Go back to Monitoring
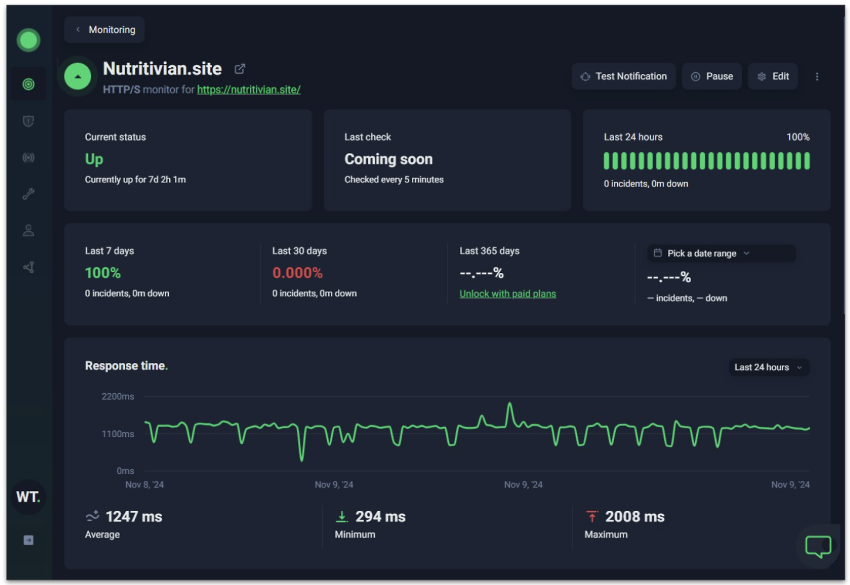This screenshot has height=585, width=850. coord(105,30)
